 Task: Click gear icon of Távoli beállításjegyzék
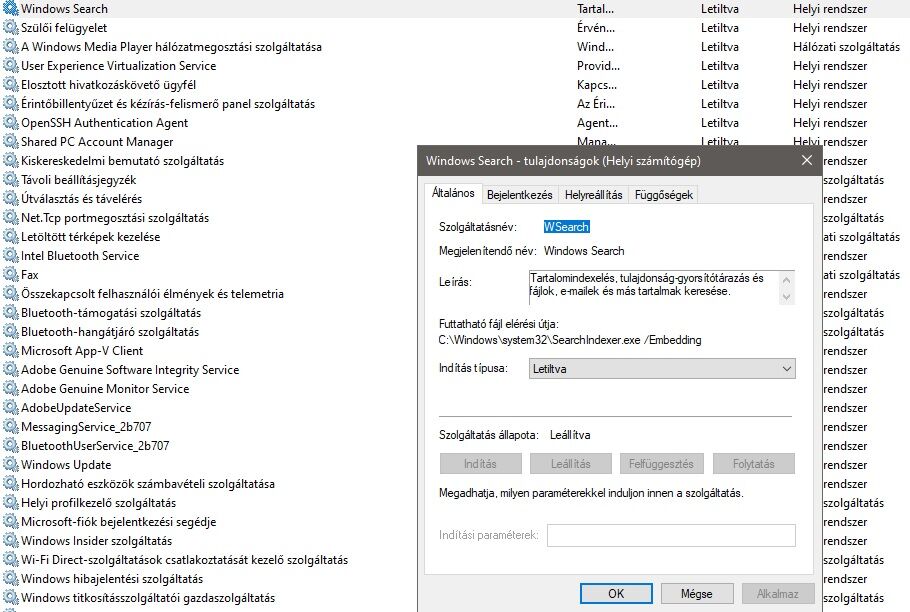point(10,180)
